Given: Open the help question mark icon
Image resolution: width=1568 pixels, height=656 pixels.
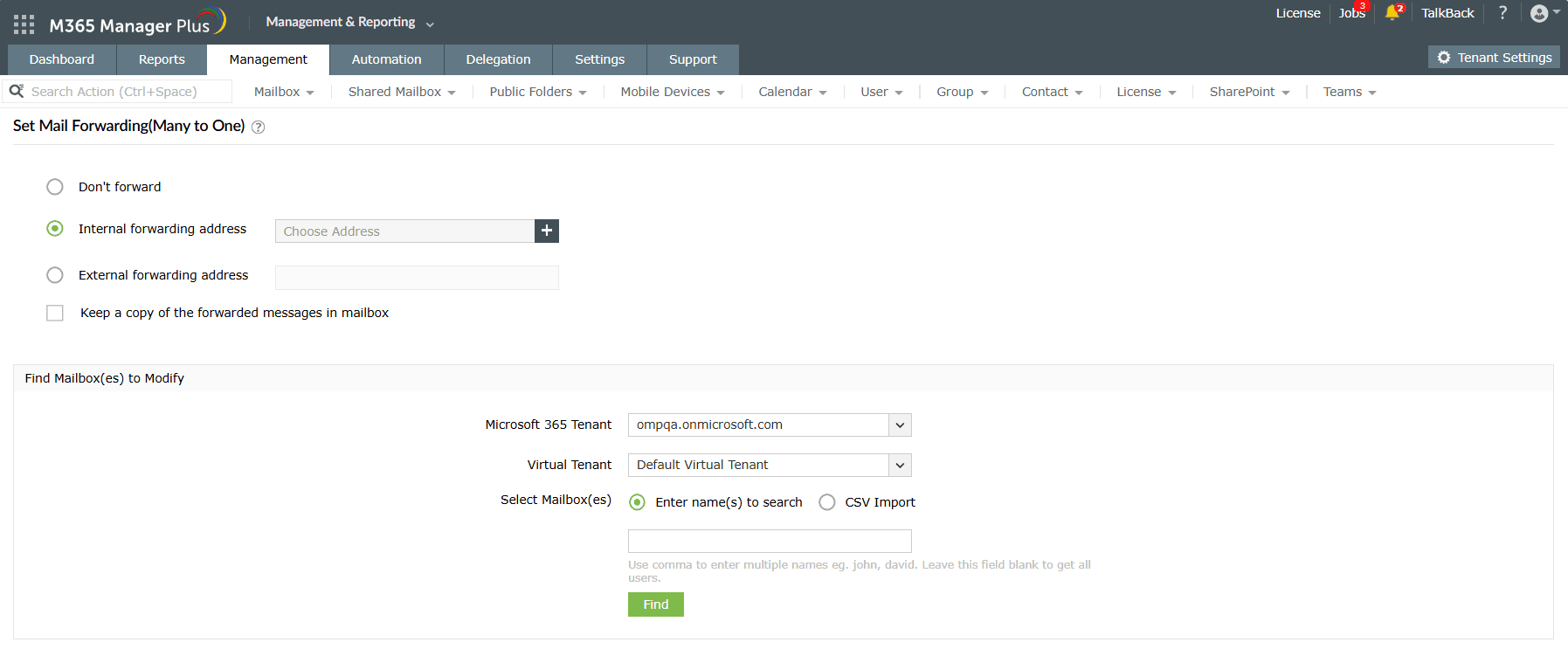Looking at the screenshot, I should tap(1502, 13).
